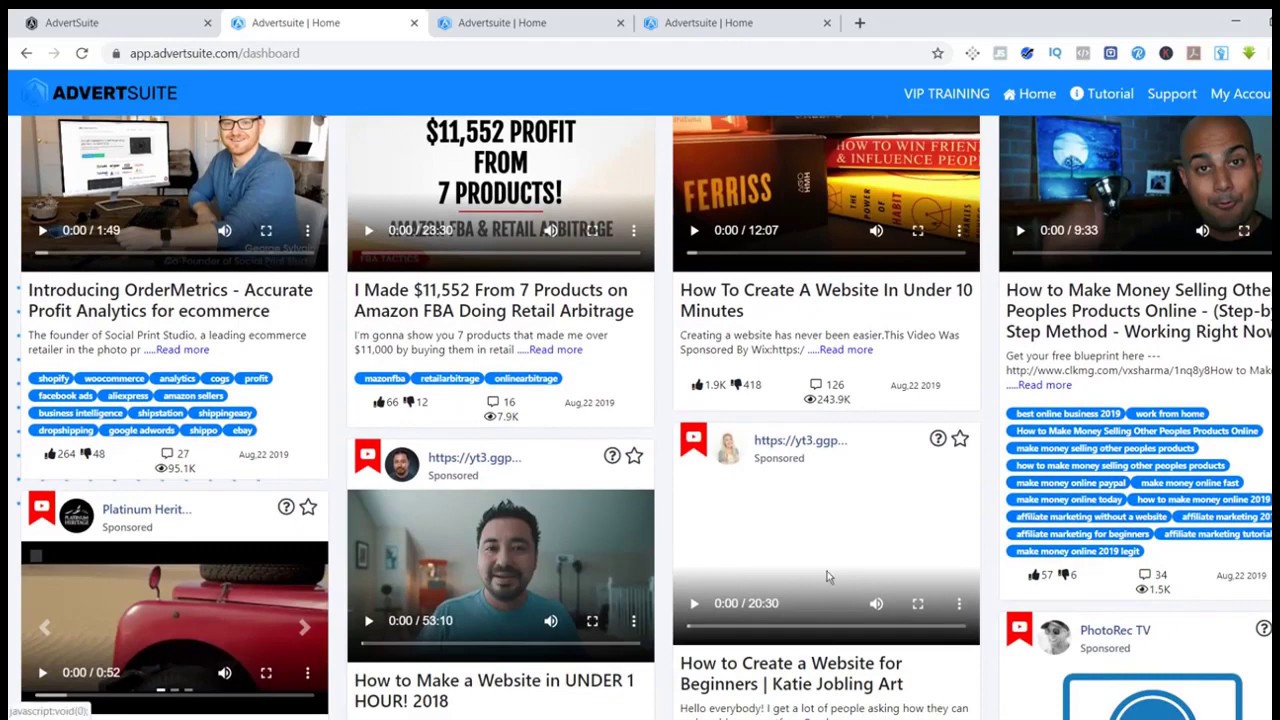Open help icon on Platinum Heritage ad
This screenshot has width=1280, height=720.
[x=286, y=508]
